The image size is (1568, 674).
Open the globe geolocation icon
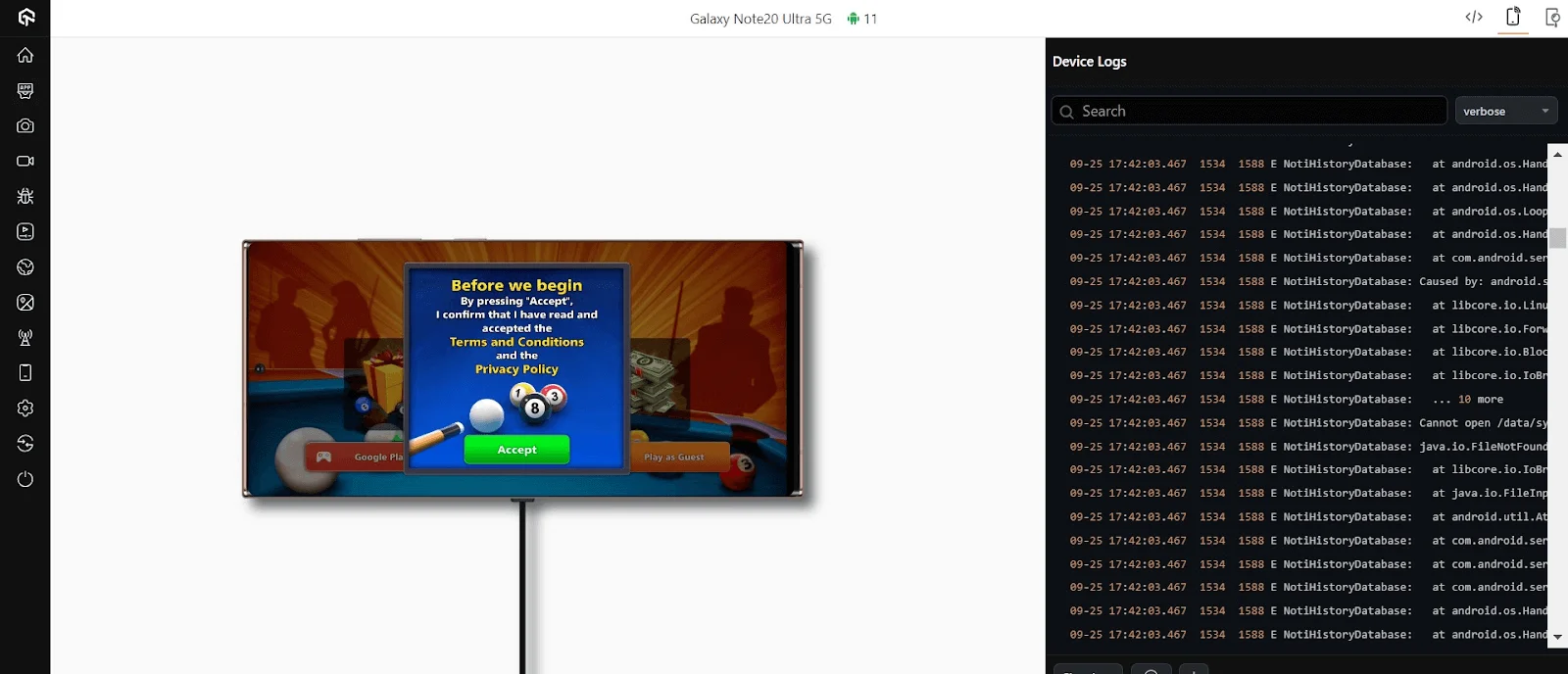[x=25, y=266]
